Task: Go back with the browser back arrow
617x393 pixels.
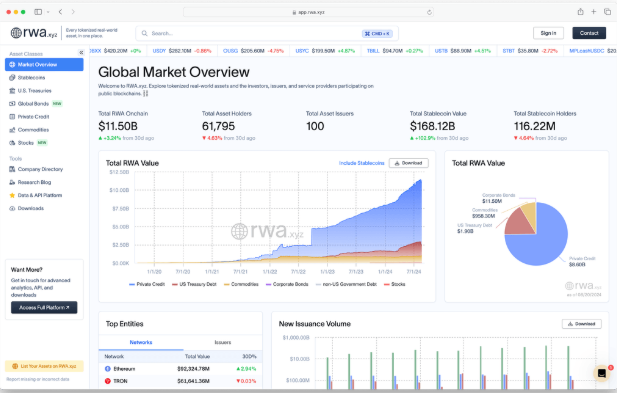Action: click(x=60, y=12)
